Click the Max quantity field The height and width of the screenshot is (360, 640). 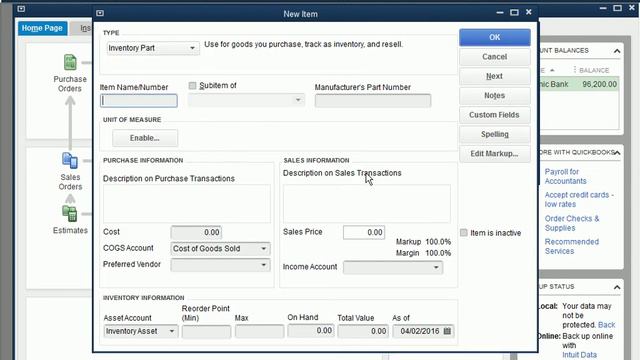coord(259,331)
